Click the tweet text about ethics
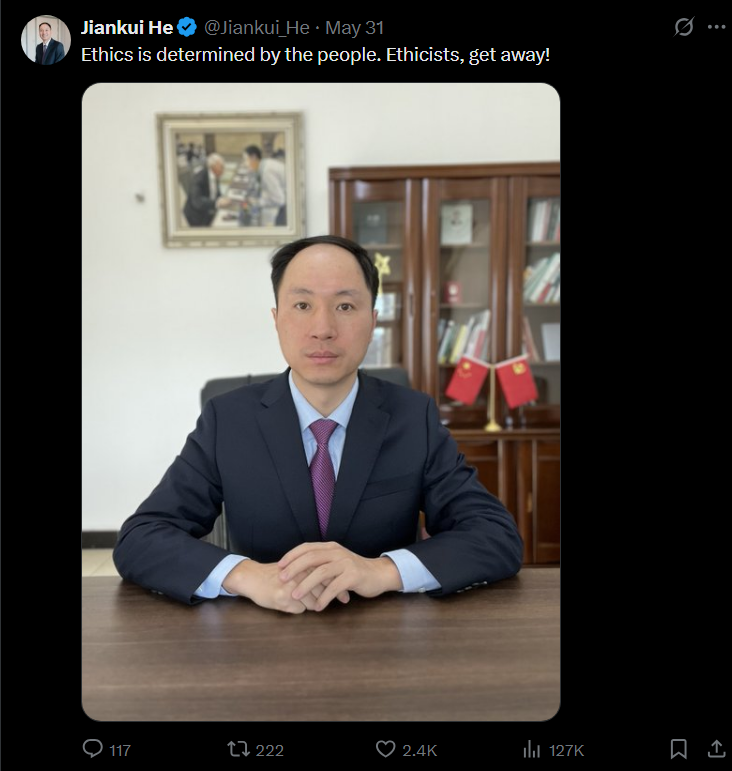This screenshot has height=771, width=732. [315, 55]
